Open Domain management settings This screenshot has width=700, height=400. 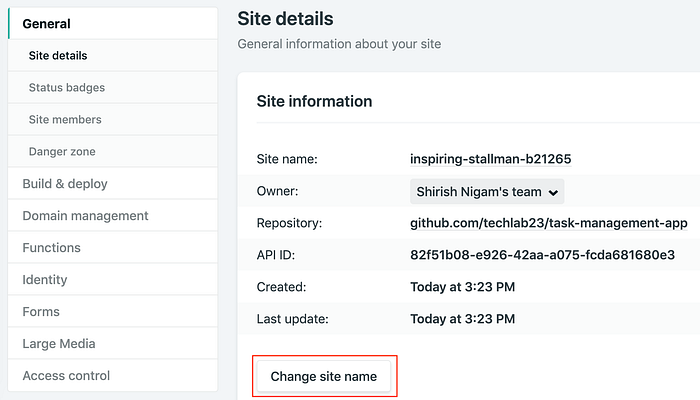tap(85, 215)
